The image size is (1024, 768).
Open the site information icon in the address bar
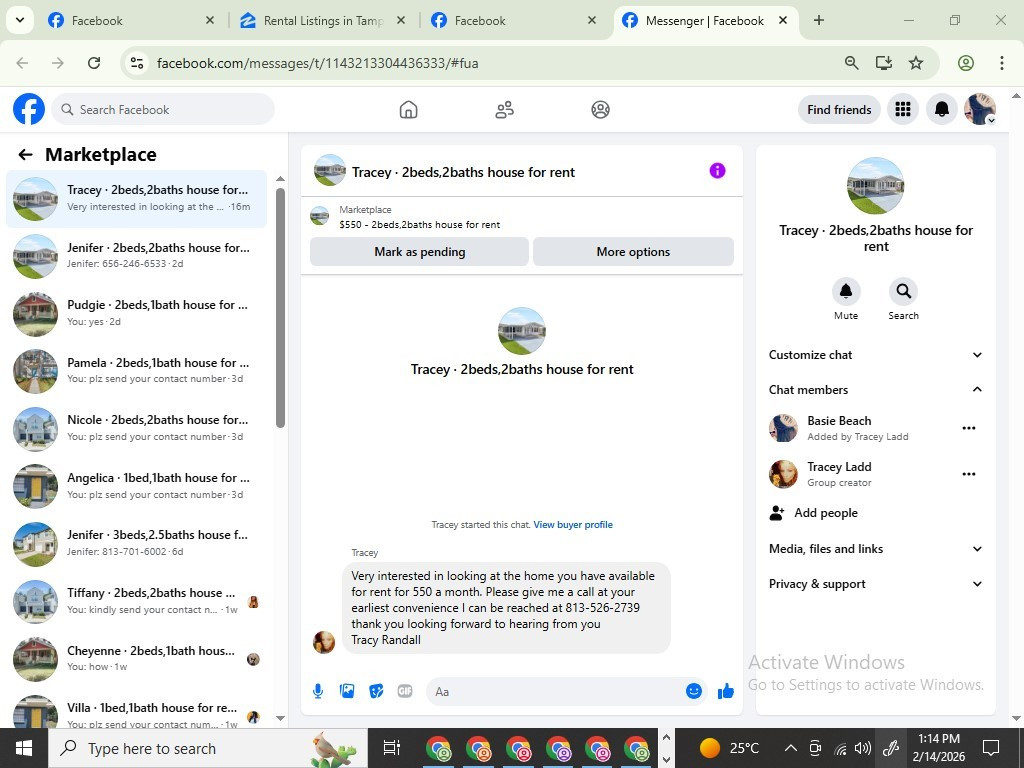click(136, 63)
